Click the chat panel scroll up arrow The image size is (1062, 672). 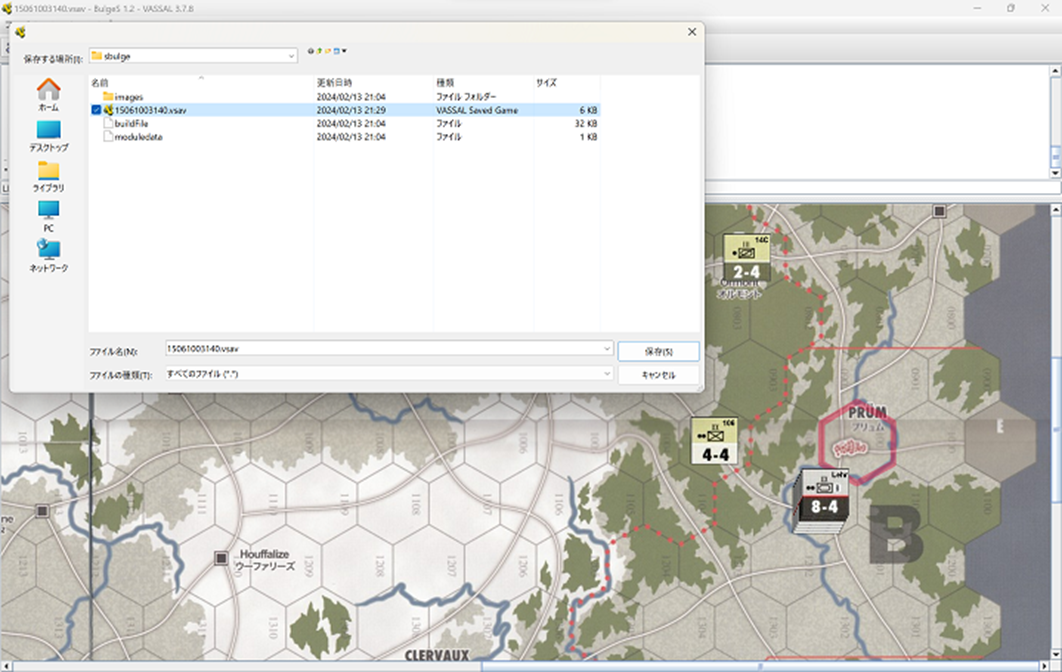[1055, 70]
